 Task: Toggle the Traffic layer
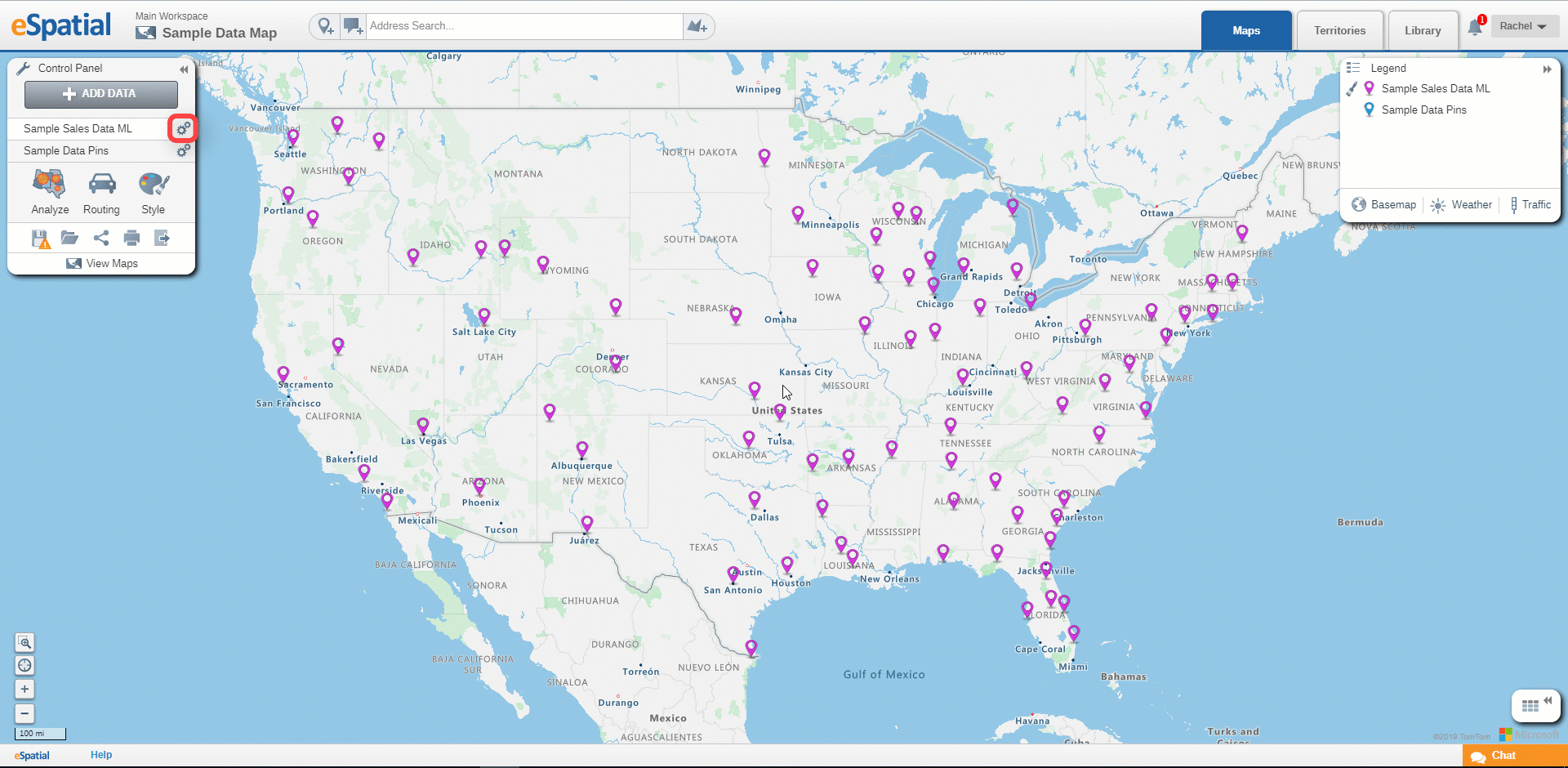pos(1530,204)
